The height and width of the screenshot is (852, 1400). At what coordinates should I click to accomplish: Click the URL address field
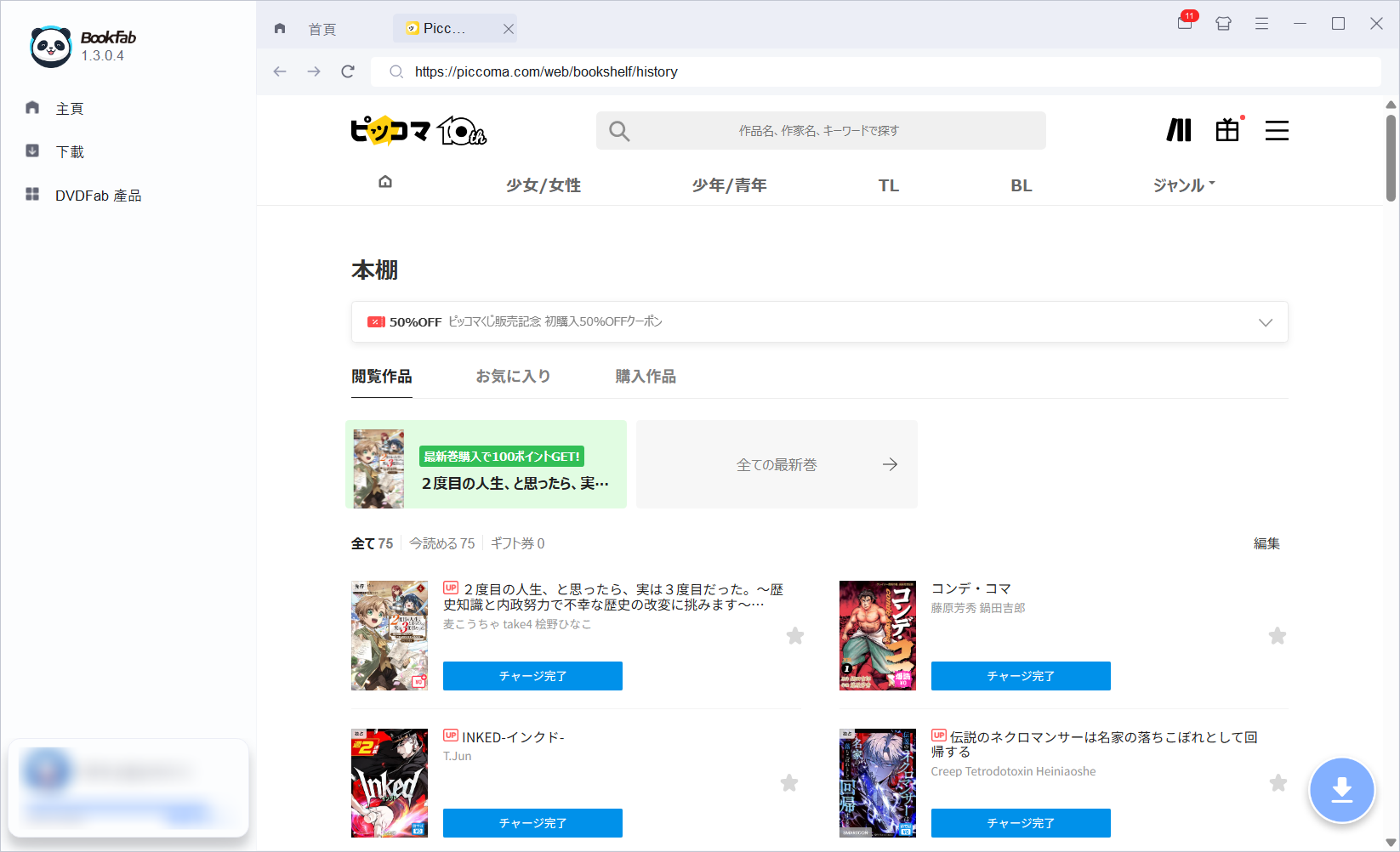pyautogui.click(x=876, y=71)
